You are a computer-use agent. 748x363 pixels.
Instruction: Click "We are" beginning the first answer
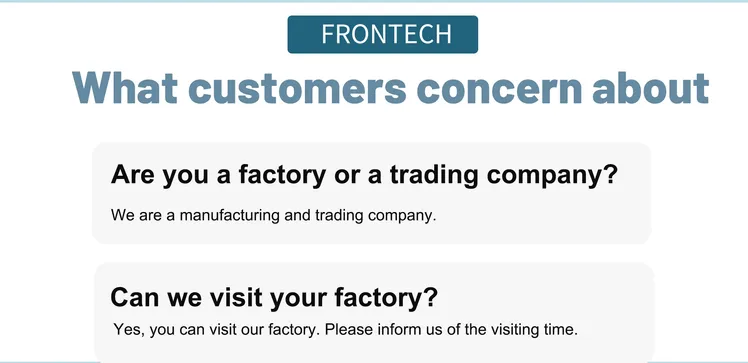(136, 216)
